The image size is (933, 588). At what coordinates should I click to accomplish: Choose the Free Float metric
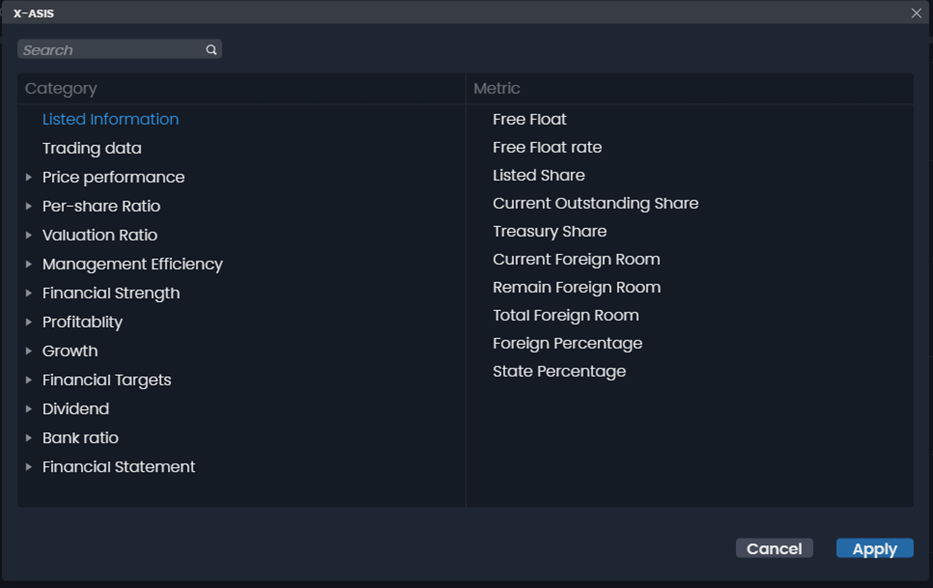[x=529, y=119]
